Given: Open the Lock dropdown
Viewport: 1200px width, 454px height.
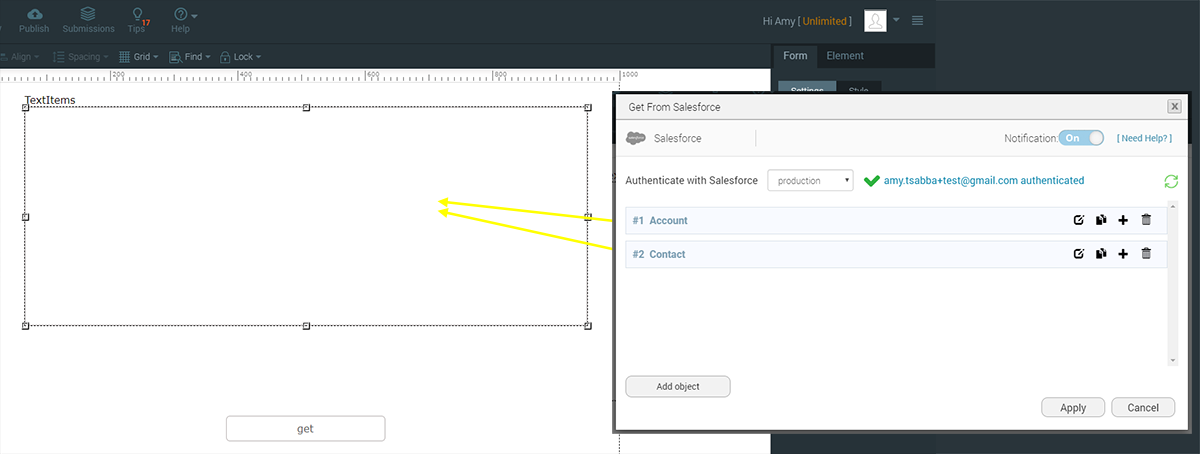Looking at the screenshot, I should pos(240,57).
